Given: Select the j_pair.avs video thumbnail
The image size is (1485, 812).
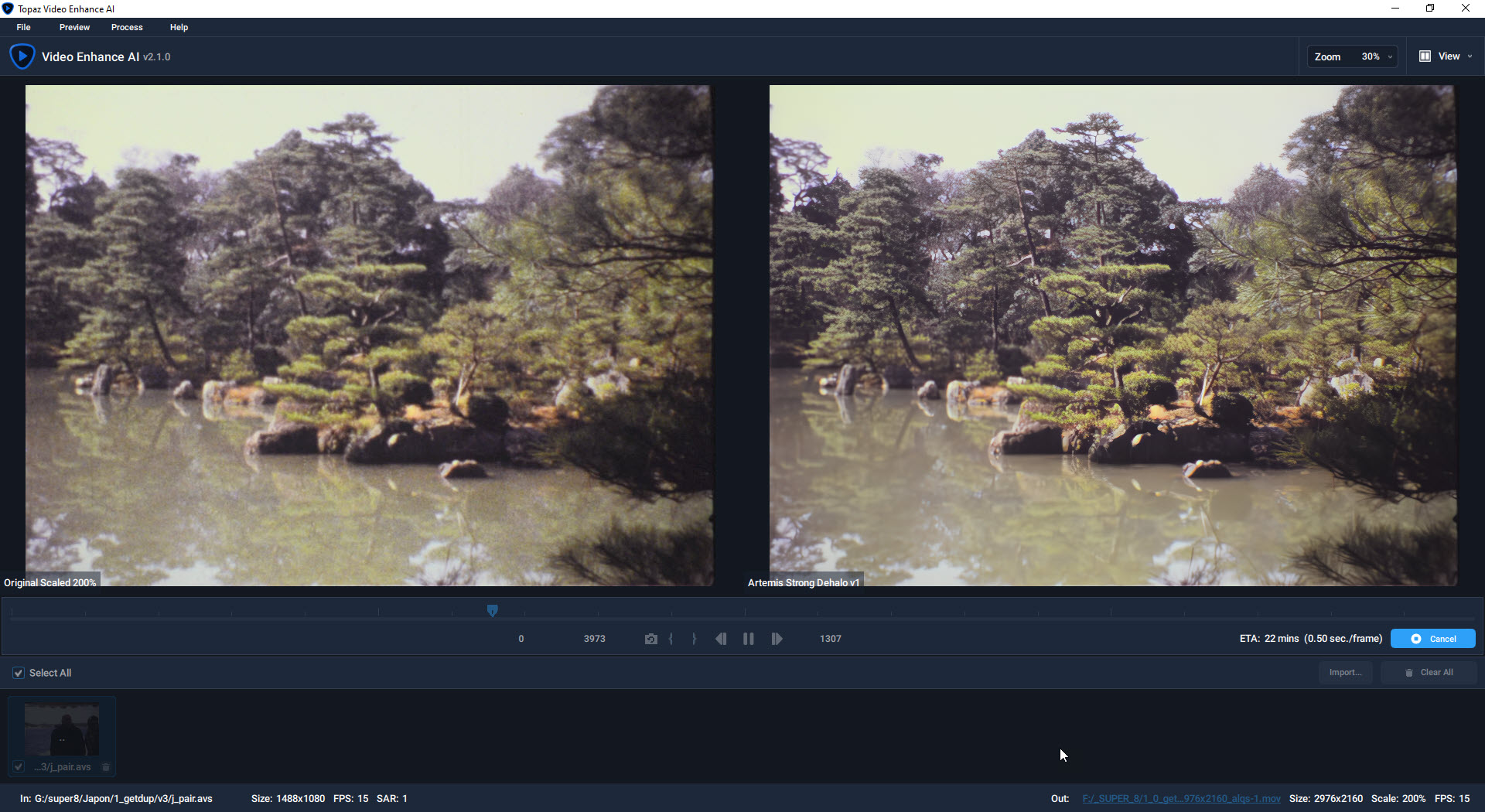Looking at the screenshot, I should 62,729.
